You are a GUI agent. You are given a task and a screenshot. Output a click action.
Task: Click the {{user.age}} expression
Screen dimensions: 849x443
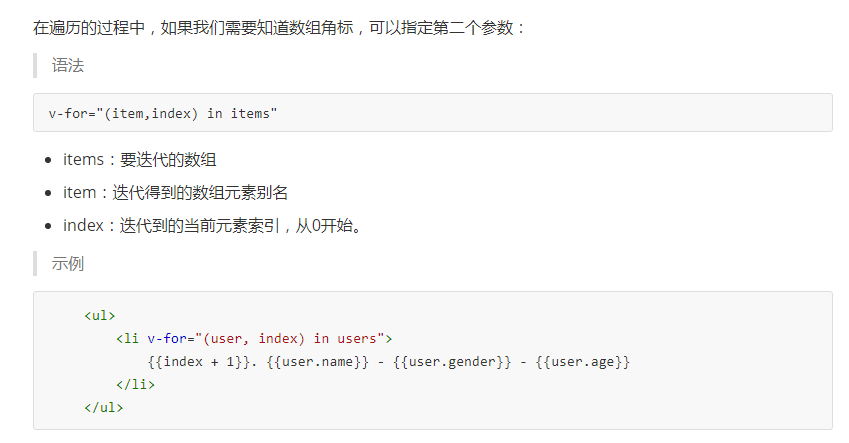pos(580,361)
